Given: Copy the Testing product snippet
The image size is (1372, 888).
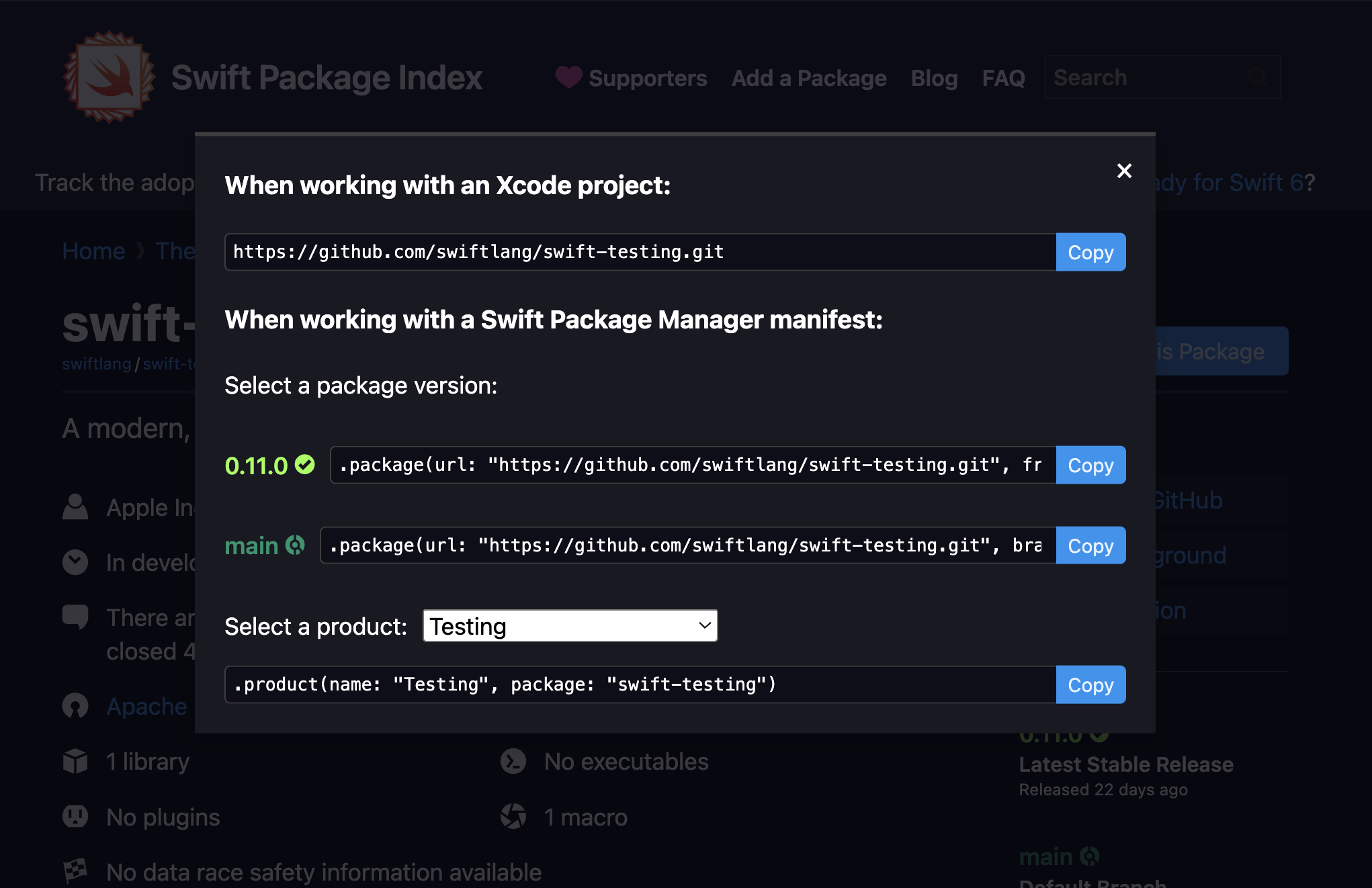Looking at the screenshot, I should click(x=1090, y=684).
